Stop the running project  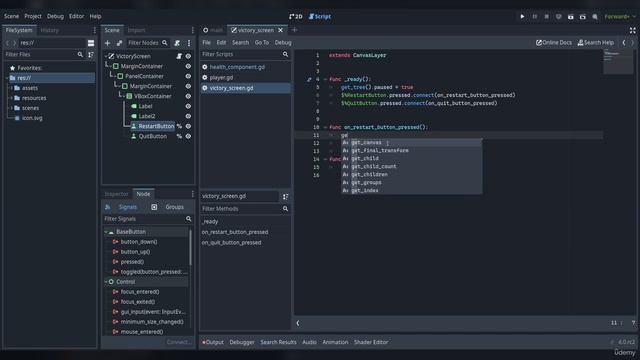point(547,17)
